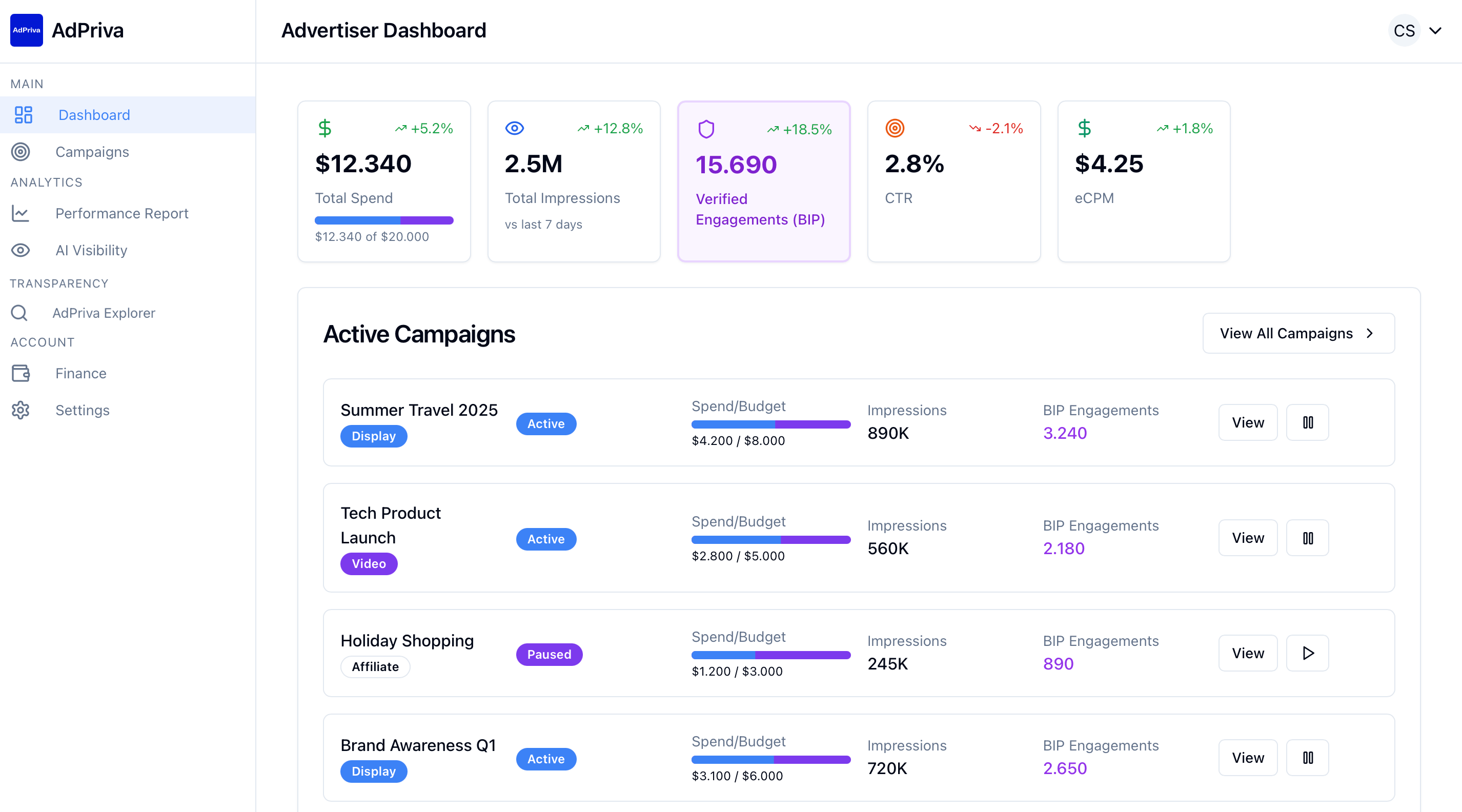The image size is (1462, 812).
Task: Pause the Tech Product Launch campaign
Action: tap(1307, 538)
